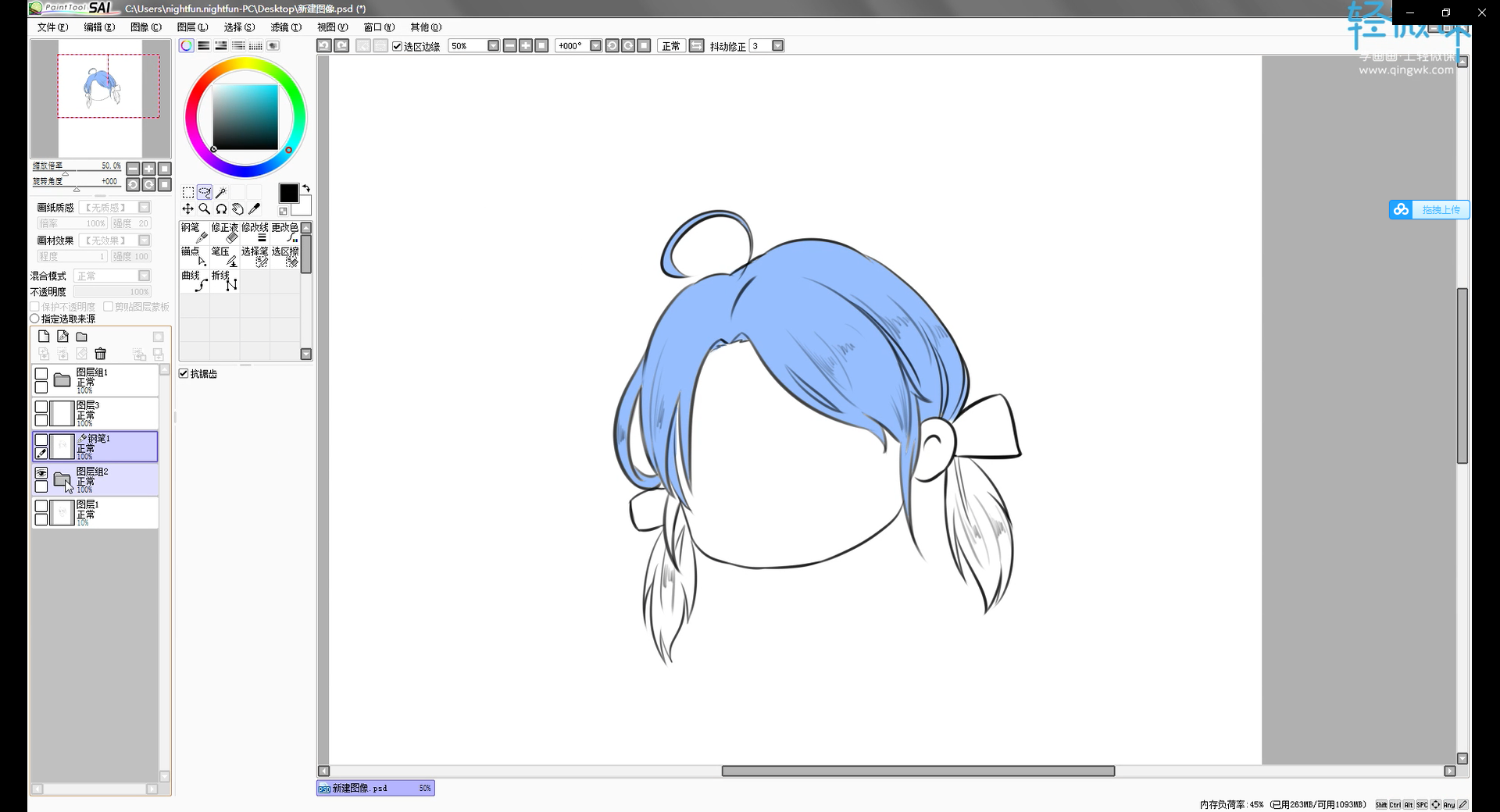Image resolution: width=1500 pixels, height=812 pixels.
Task: Open the 混合模式 blend mode dropdown
Action: (144, 276)
